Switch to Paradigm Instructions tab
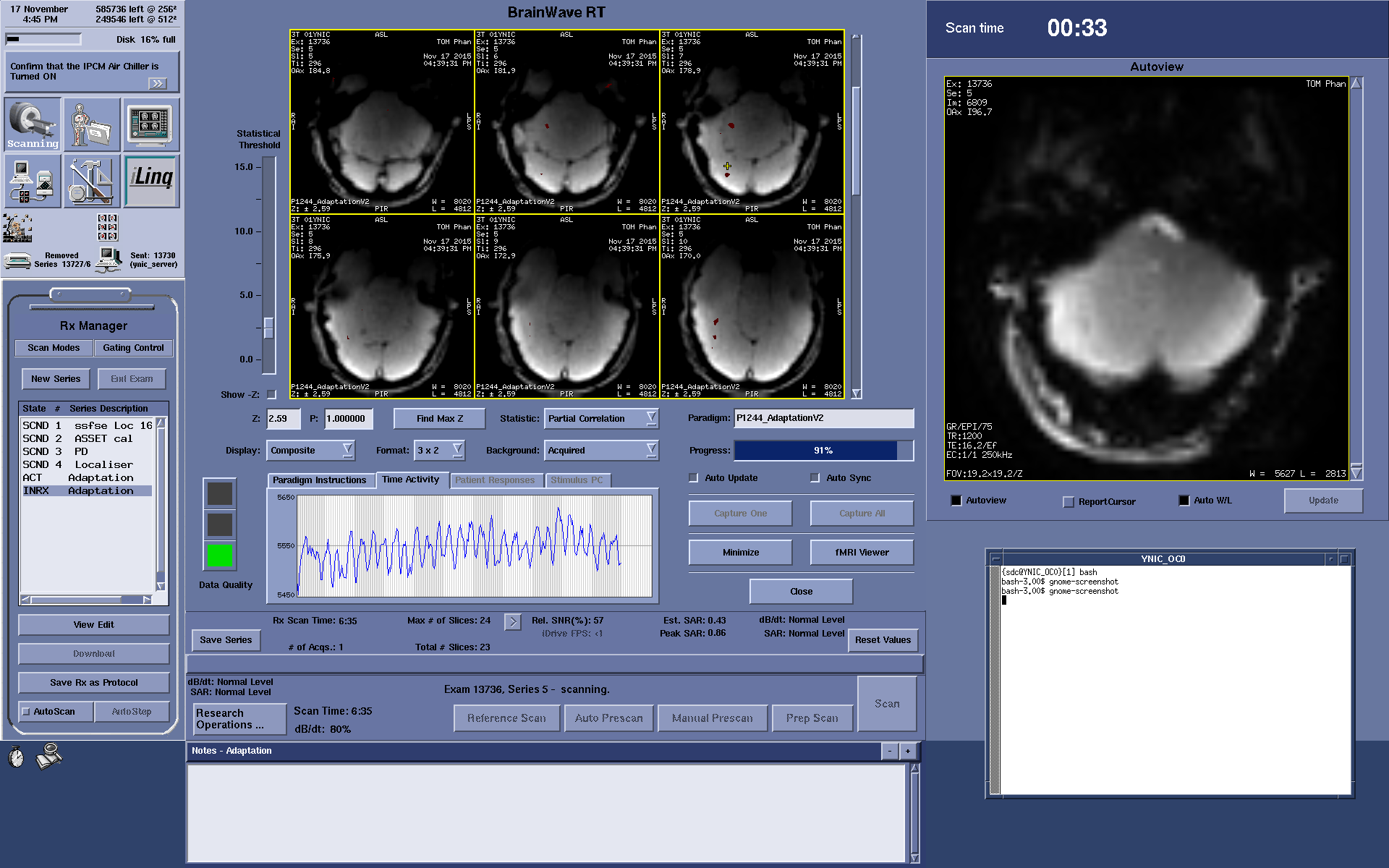The height and width of the screenshot is (868, 1389). click(x=319, y=480)
